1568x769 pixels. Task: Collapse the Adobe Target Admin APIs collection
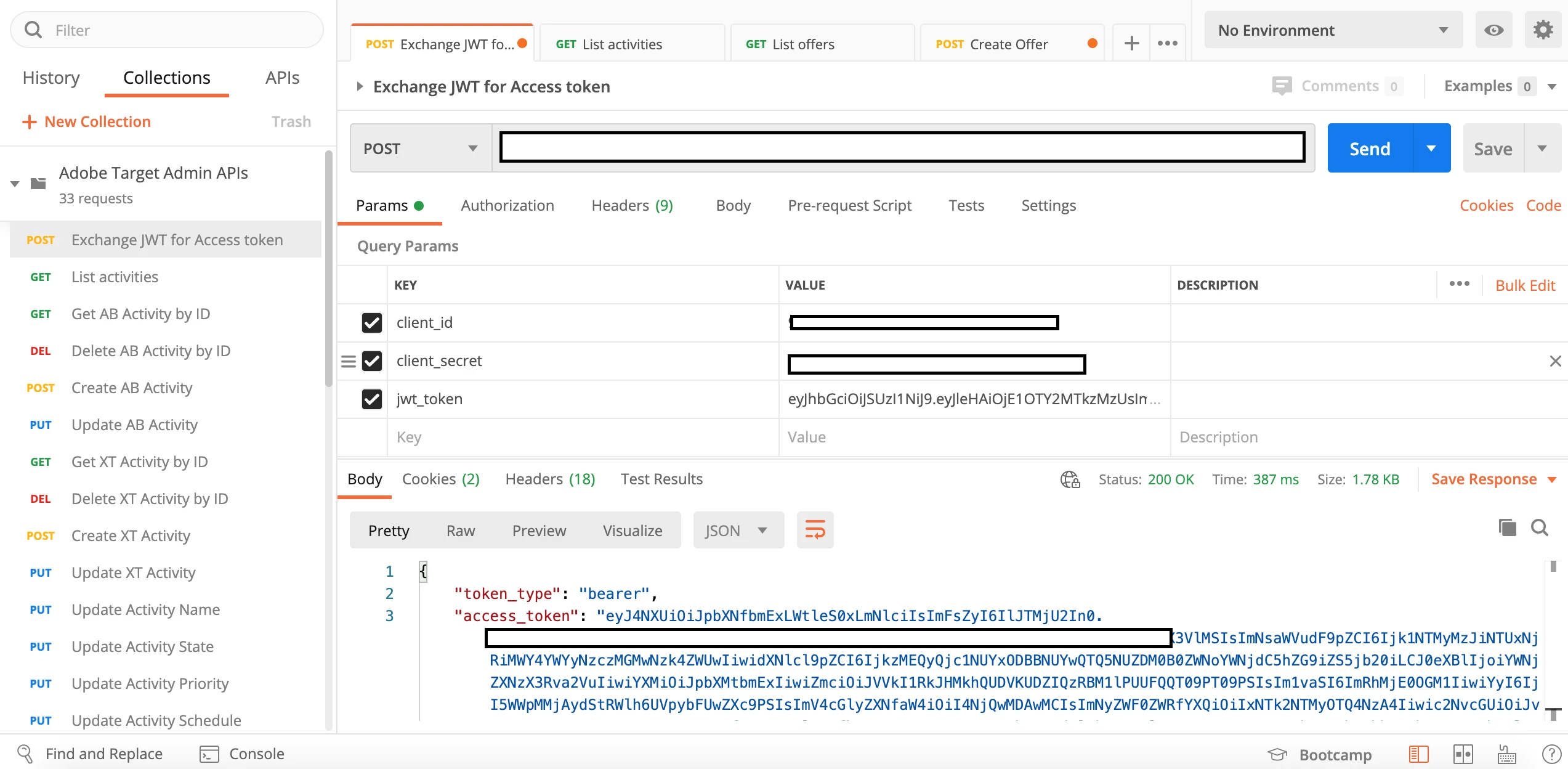[15, 184]
